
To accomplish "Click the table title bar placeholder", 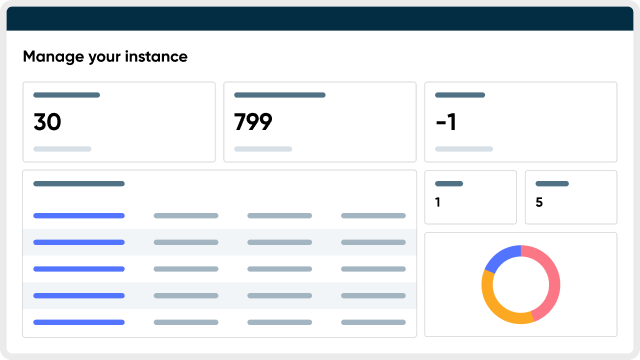I will 79,184.
